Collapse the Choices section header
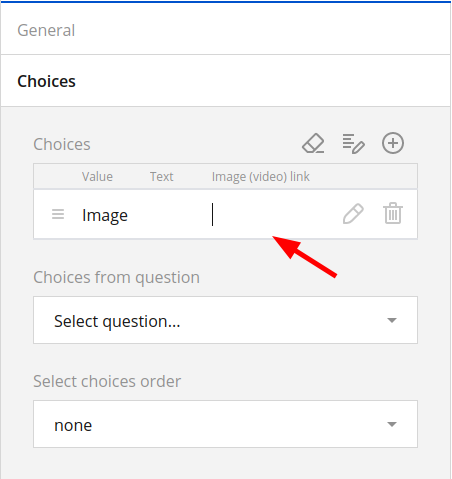Image resolution: width=452 pixels, height=479 pixels. 226,81
